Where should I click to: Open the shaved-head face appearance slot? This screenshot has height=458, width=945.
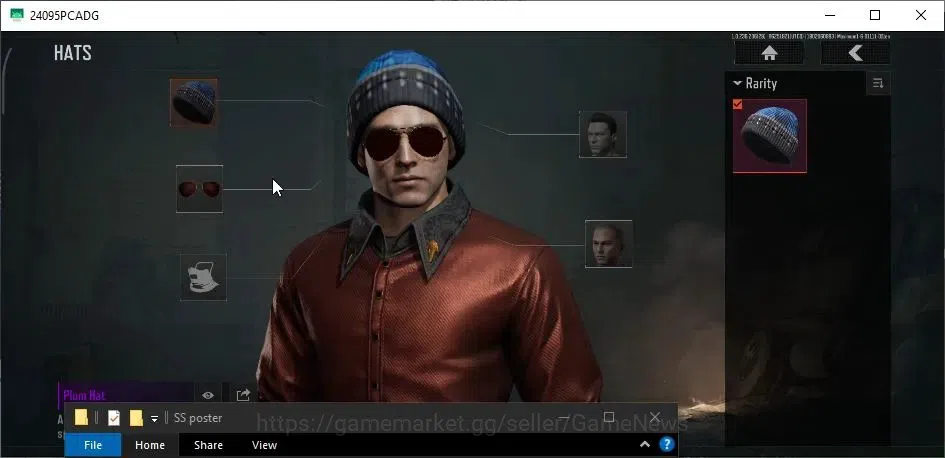coord(609,243)
